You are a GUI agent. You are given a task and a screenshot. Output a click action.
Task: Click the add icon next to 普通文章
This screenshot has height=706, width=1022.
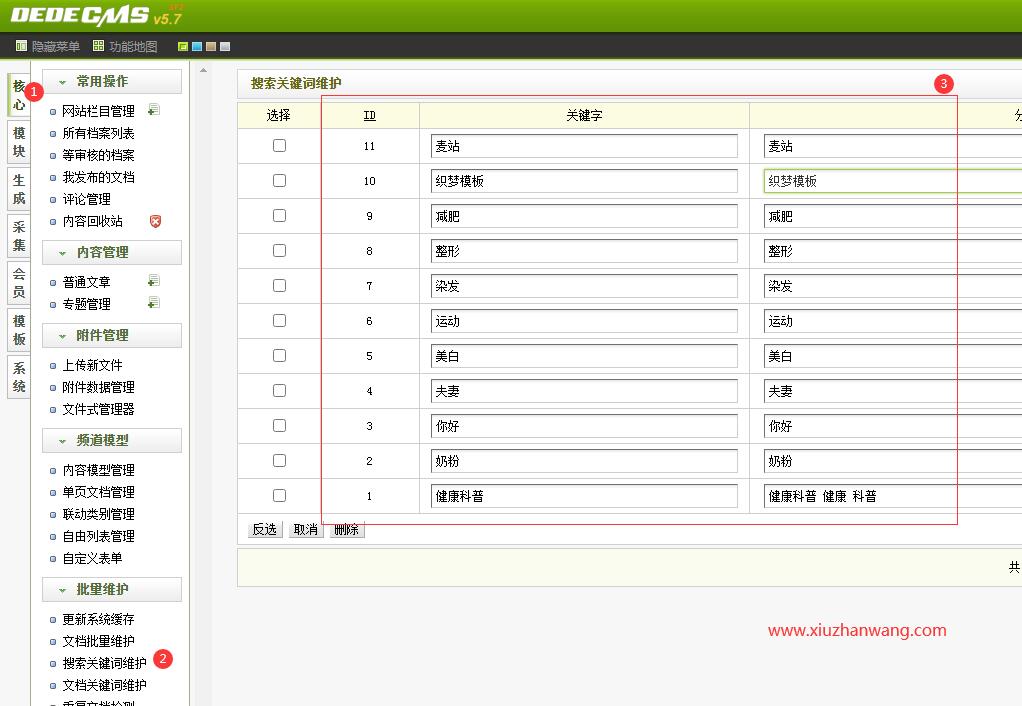click(x=154, y=281)
